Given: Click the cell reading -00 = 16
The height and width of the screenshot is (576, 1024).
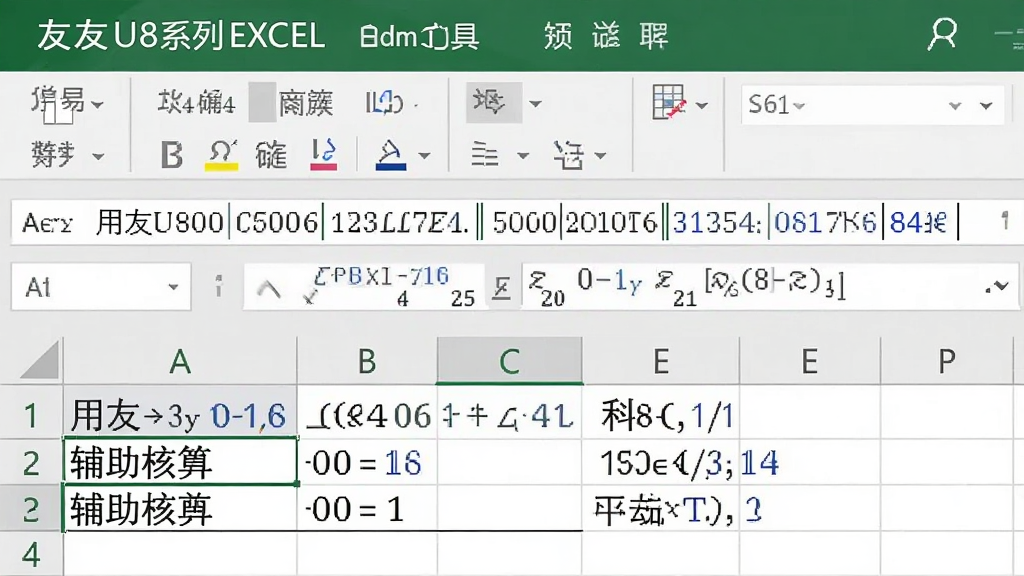Looking at the screenshot, I should pos(367,462).
